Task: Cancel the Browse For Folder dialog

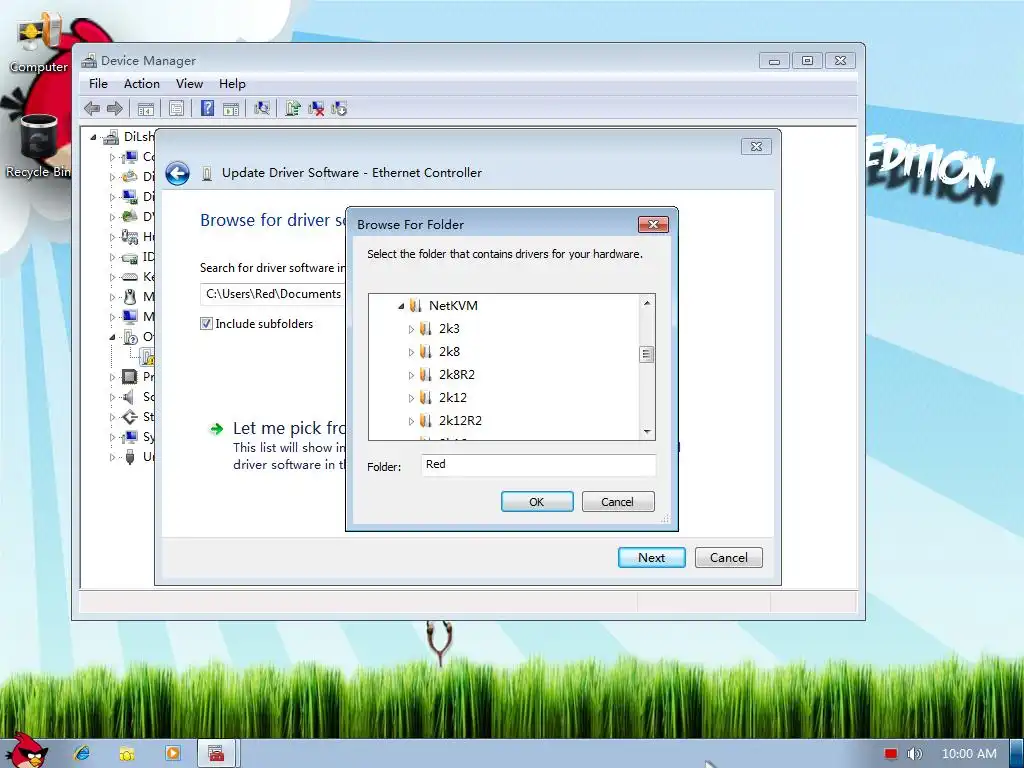Action: [x=618, y=502]
